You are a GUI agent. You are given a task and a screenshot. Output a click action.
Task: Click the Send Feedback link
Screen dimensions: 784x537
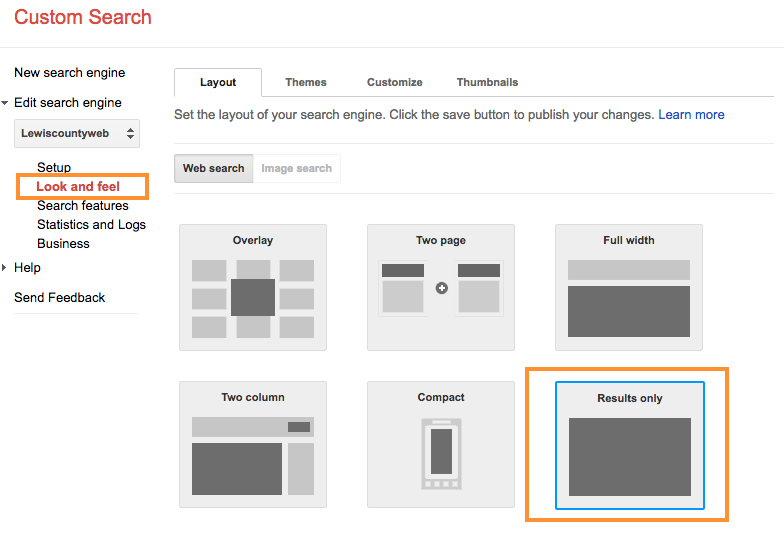tap(60, 298)
